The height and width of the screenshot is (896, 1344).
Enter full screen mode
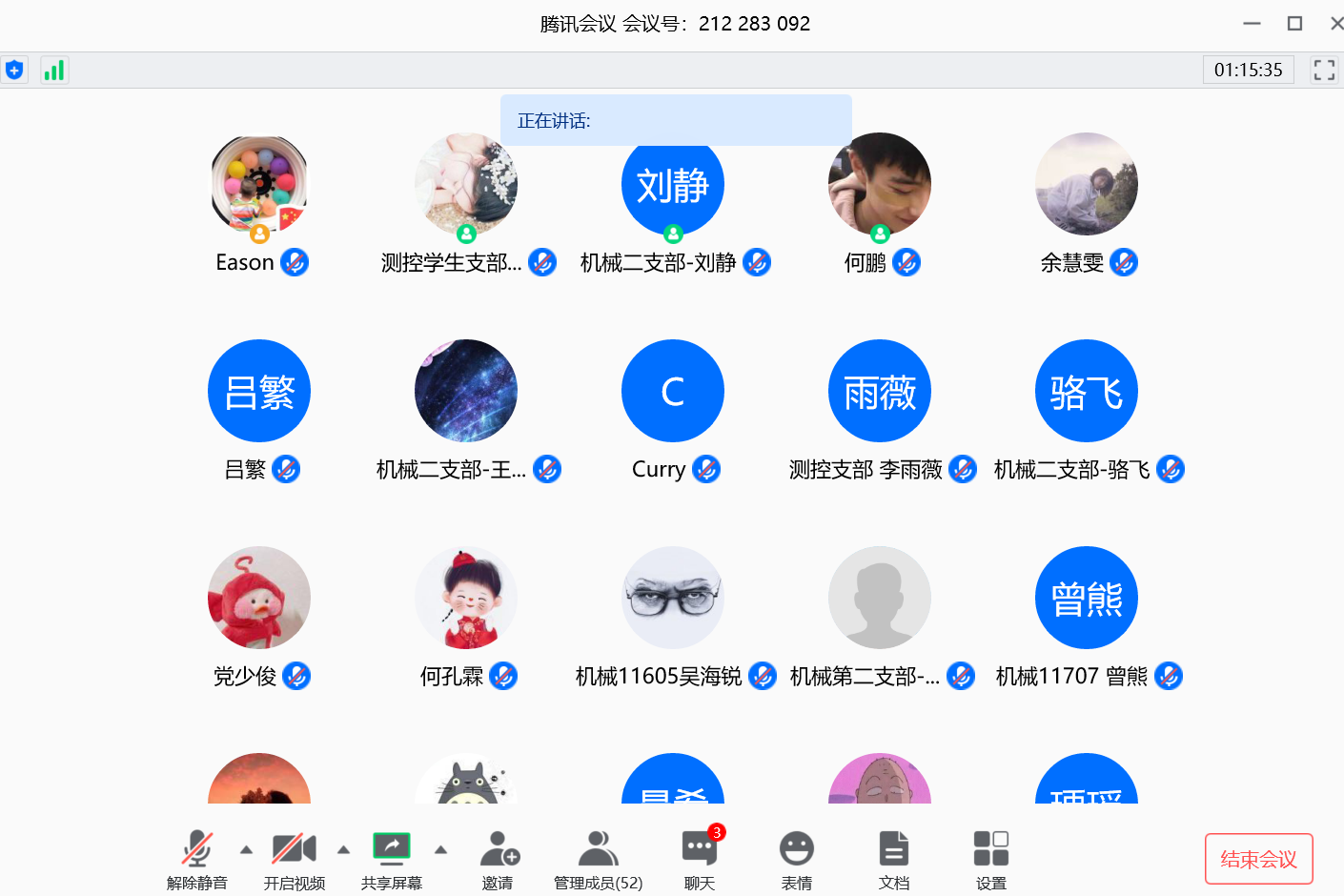[1324, 70]
